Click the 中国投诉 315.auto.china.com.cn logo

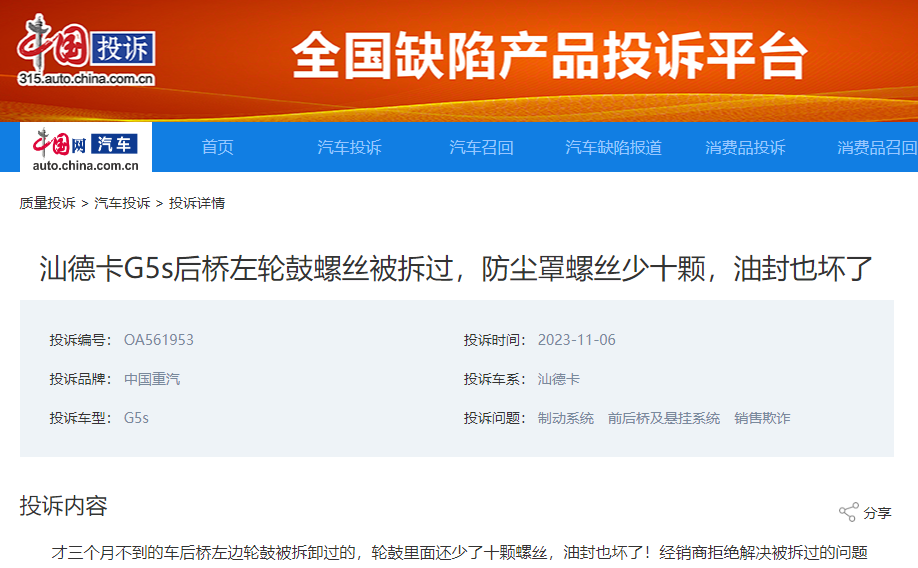pos(86,50)
